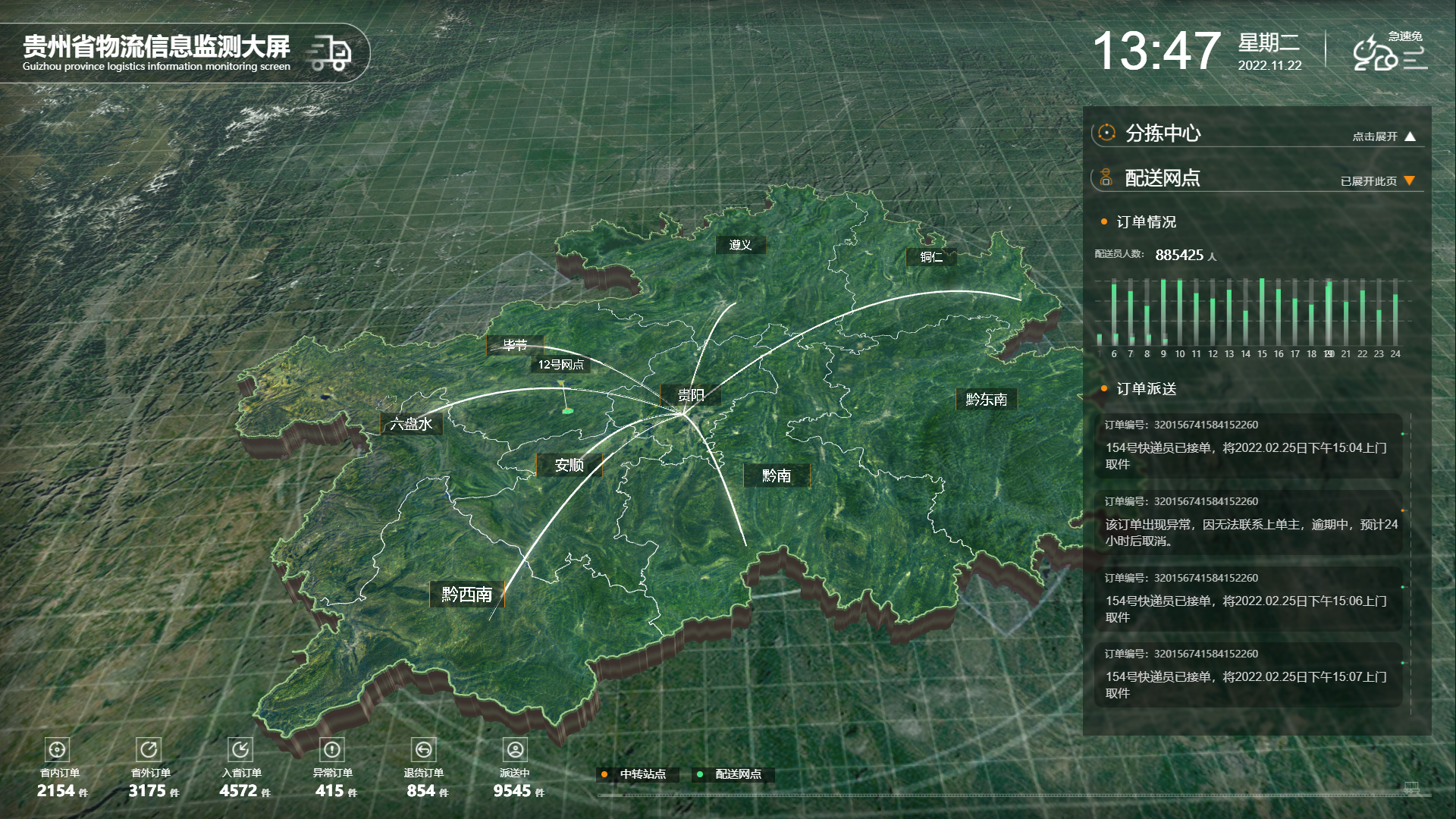Click the date 2022.11.22

[1270, 66]
